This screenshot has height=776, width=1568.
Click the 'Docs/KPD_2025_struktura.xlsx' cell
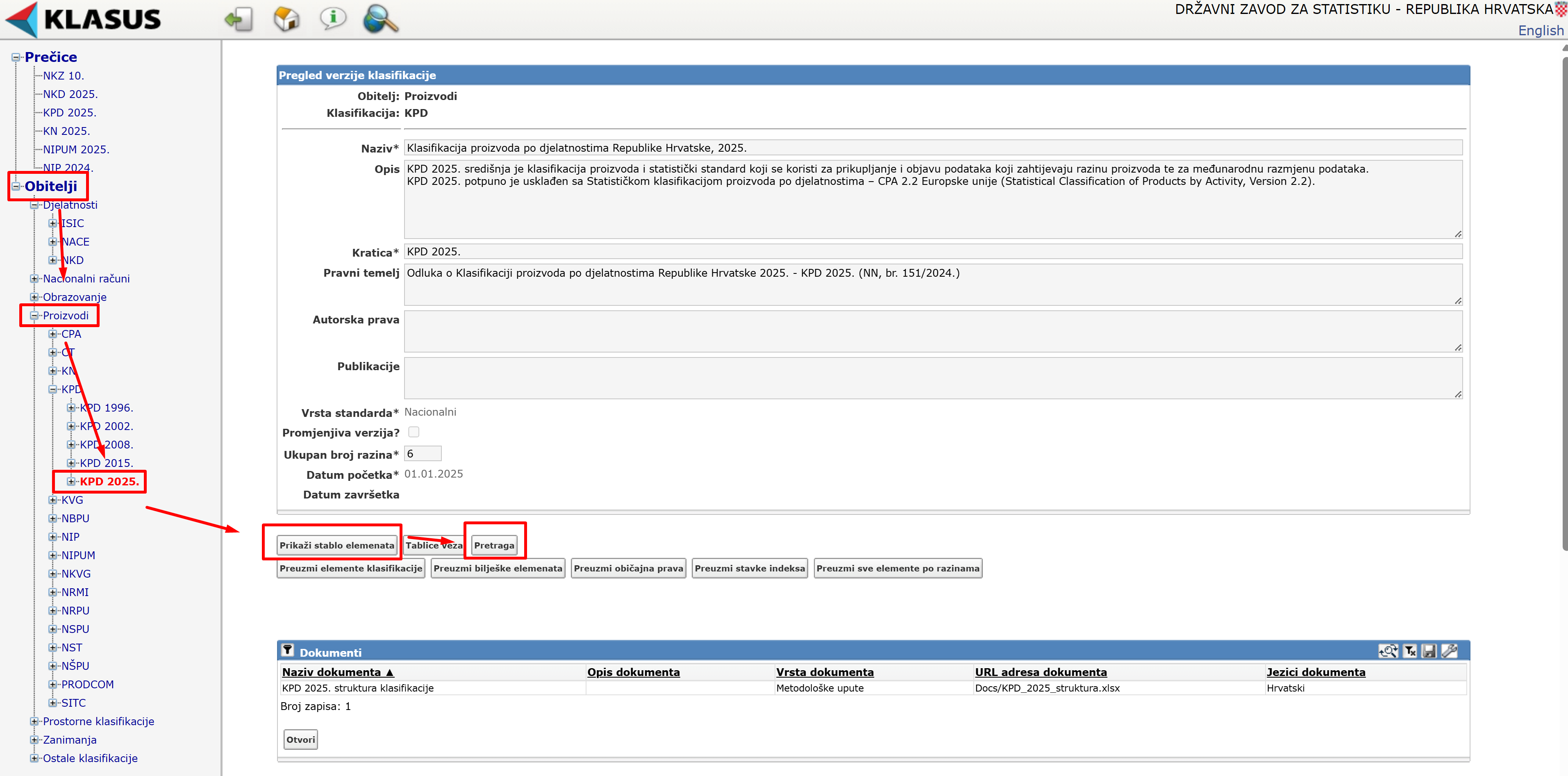click(1047, 688)
